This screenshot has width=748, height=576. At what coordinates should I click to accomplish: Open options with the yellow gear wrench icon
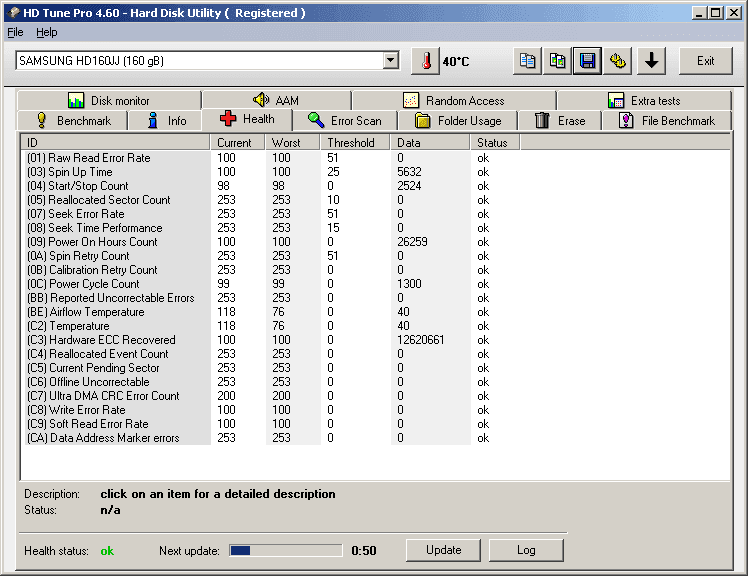617,61
